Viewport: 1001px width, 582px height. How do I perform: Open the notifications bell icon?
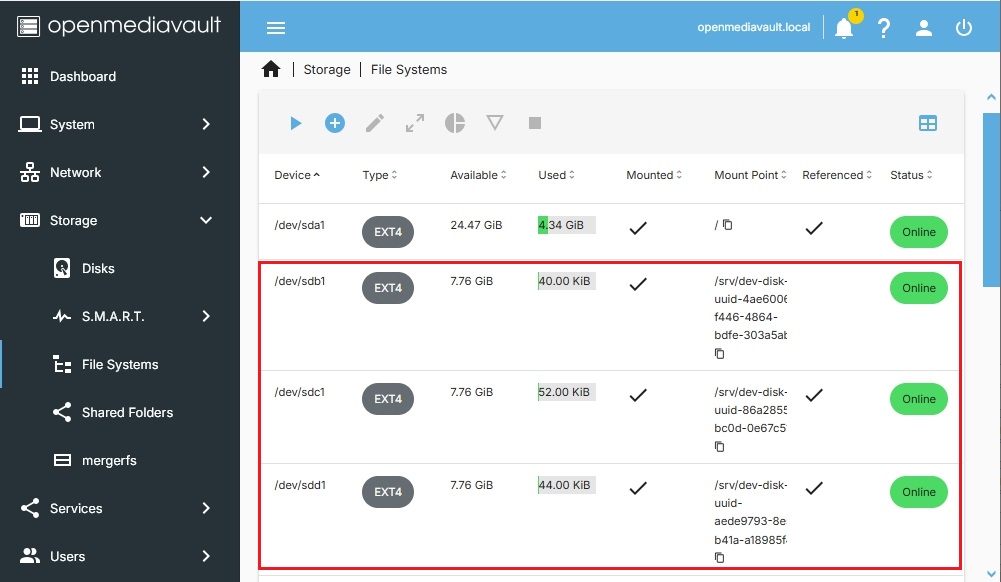tap(844, 28)
